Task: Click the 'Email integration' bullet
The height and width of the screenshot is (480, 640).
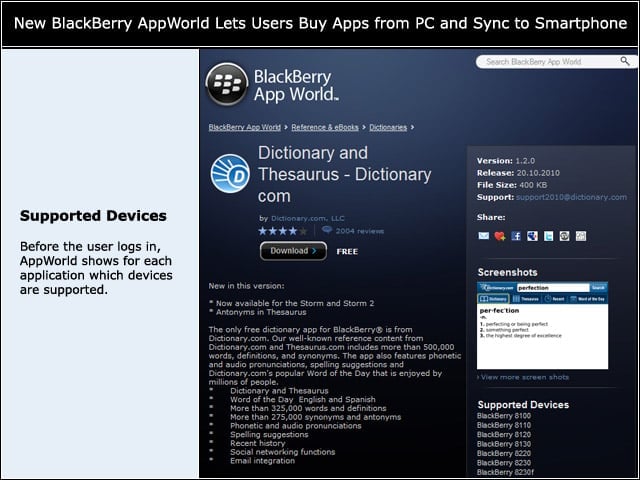Action: pos(262,461)
